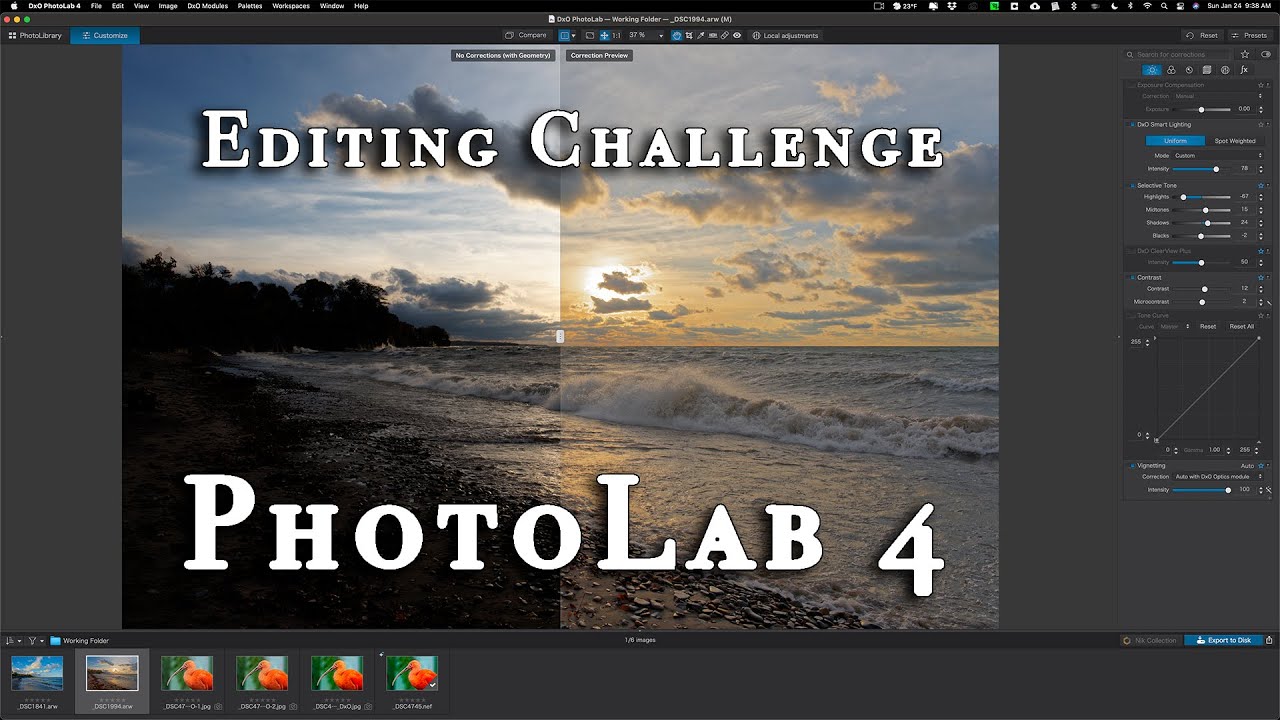Step the Highlights value stepper
This screenshot has width=1280, height=720.
tap(1260, 197)
